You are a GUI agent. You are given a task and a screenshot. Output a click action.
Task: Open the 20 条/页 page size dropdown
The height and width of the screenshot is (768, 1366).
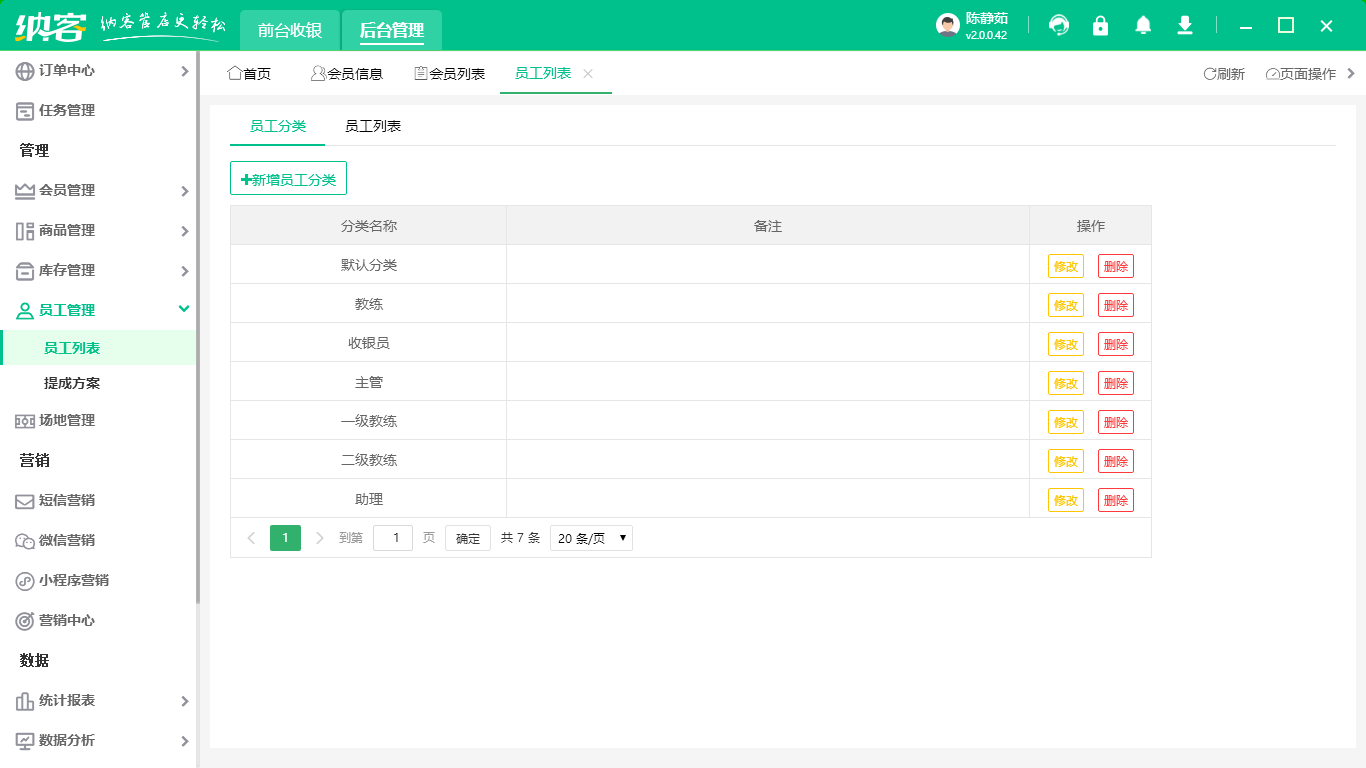590,537
